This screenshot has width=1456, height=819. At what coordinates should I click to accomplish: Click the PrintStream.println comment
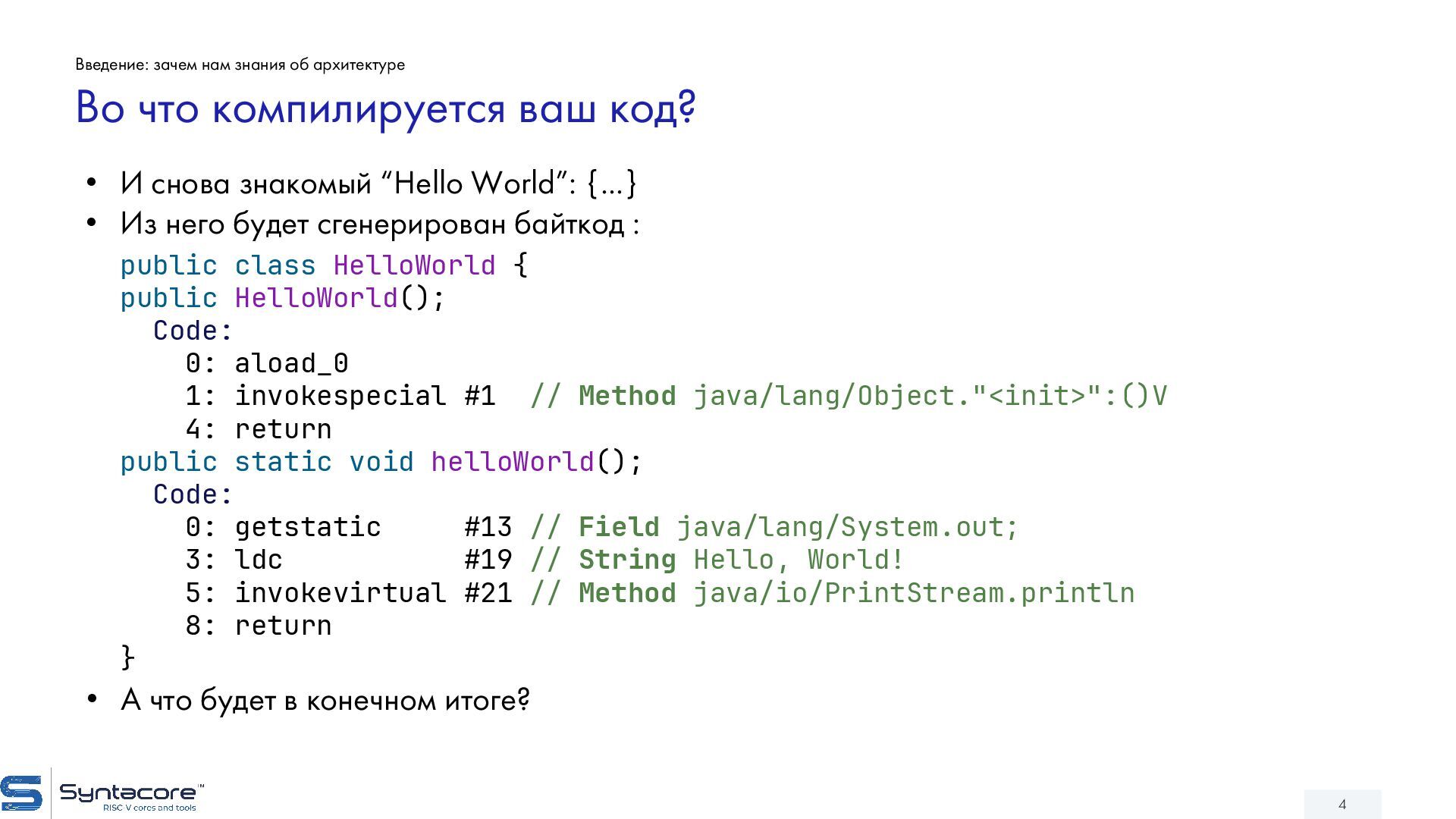tap(832, 593)
